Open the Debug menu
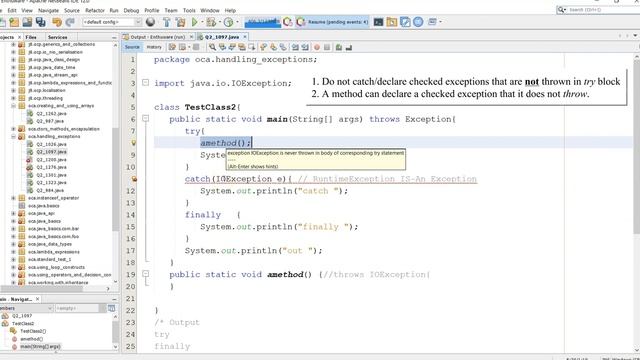640x360 pixels. [131, 10]
